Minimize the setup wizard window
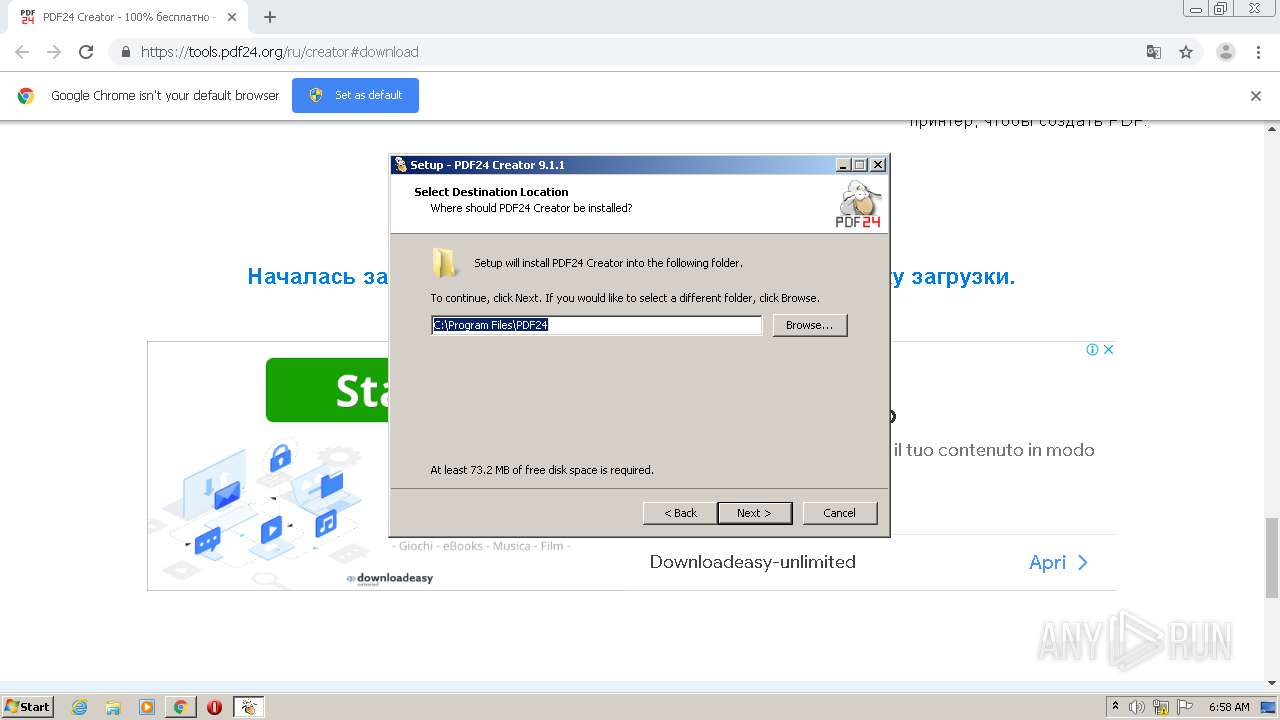 pyautogui.click(x=843, y=165)
